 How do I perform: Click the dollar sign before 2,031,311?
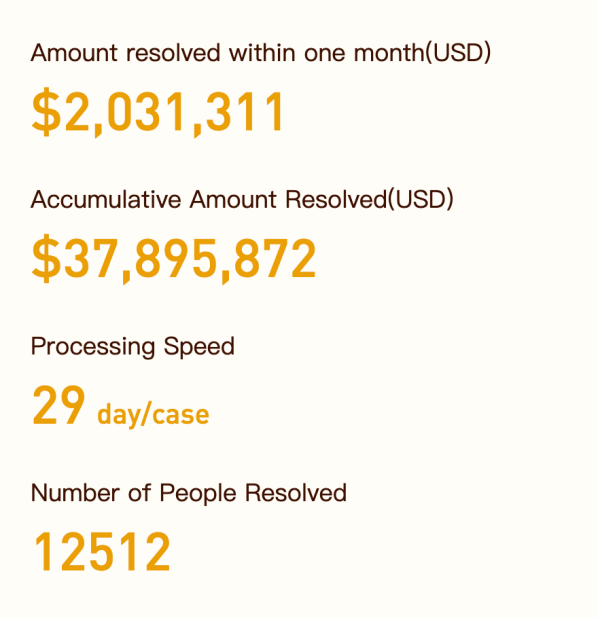coord(47,112)
